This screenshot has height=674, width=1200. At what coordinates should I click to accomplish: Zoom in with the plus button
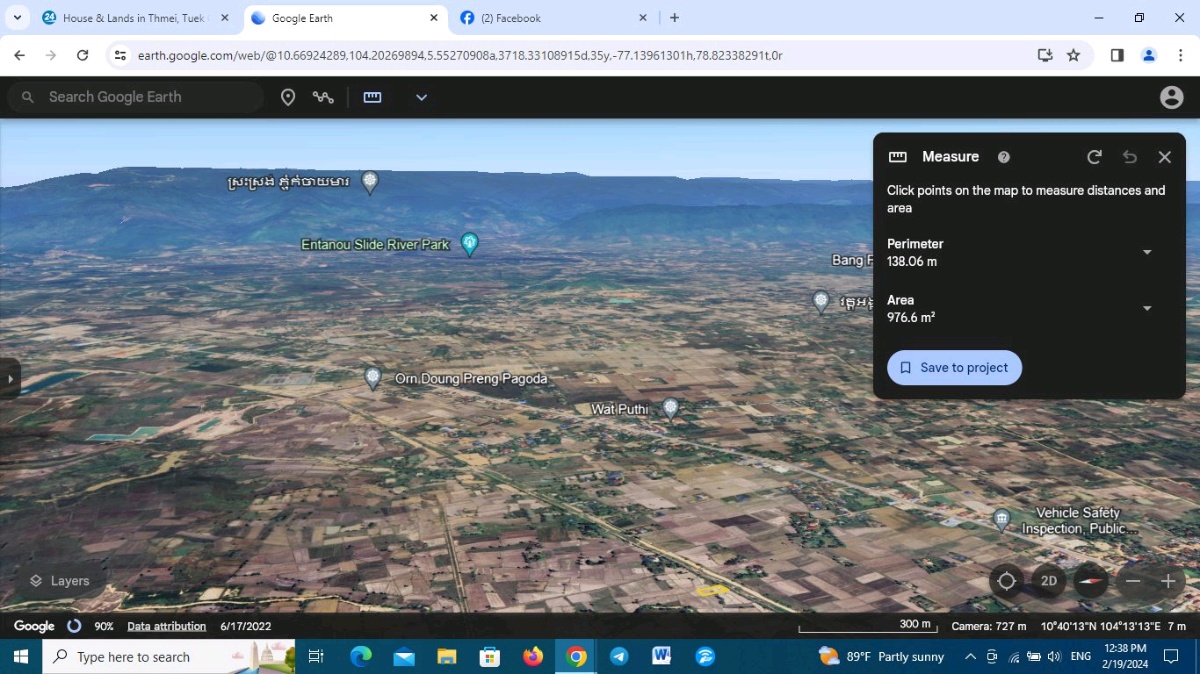pos(1168,581)
